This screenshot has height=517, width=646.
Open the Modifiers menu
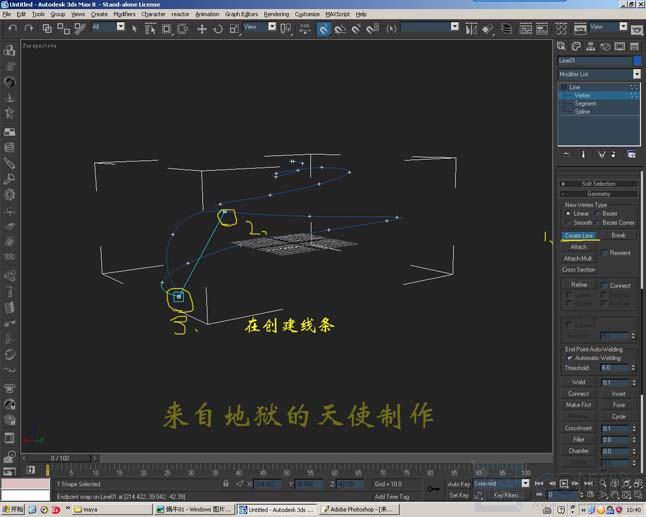click(124, 14)
